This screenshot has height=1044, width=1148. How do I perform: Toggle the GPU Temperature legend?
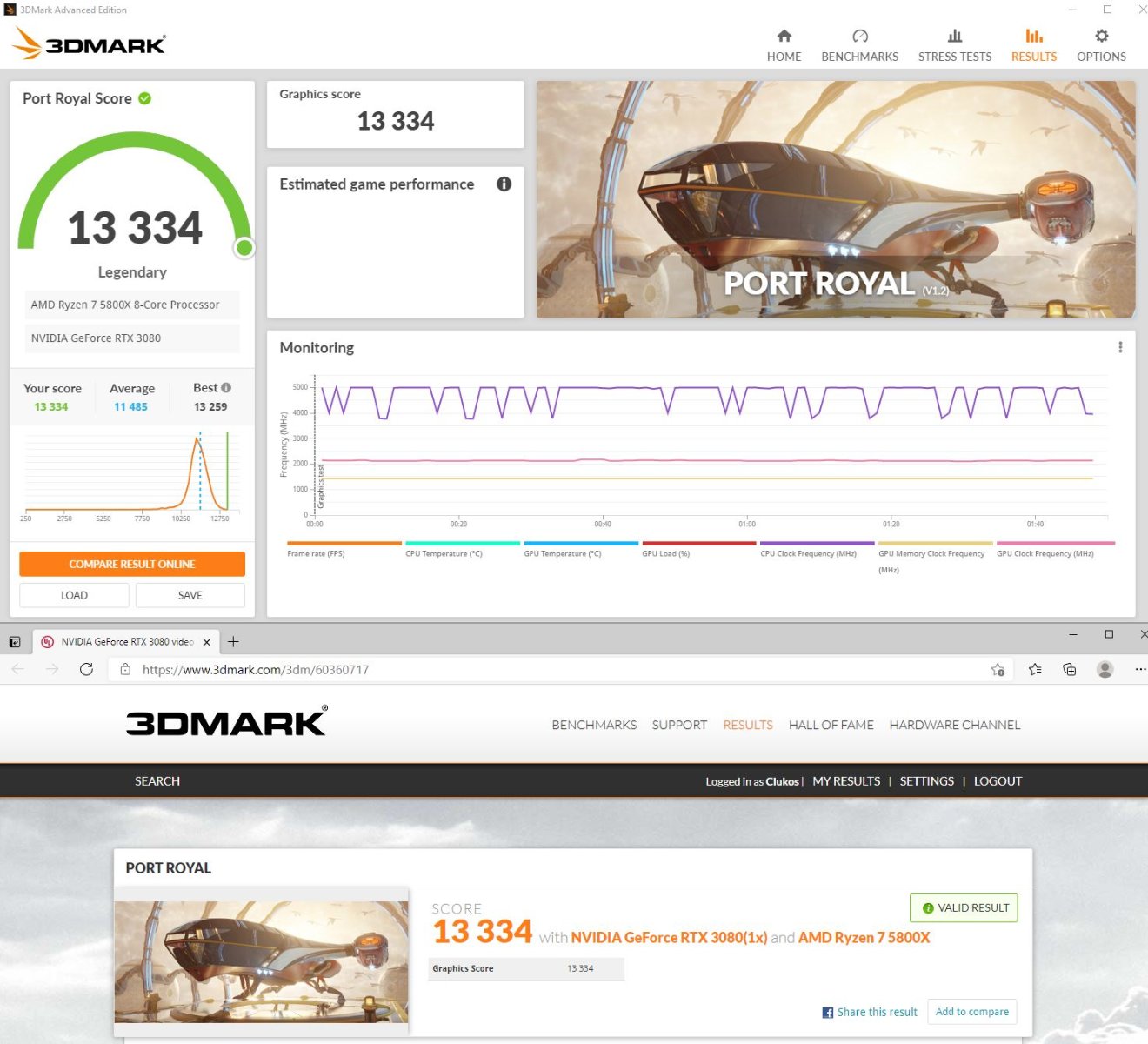[x=580, y=549]
